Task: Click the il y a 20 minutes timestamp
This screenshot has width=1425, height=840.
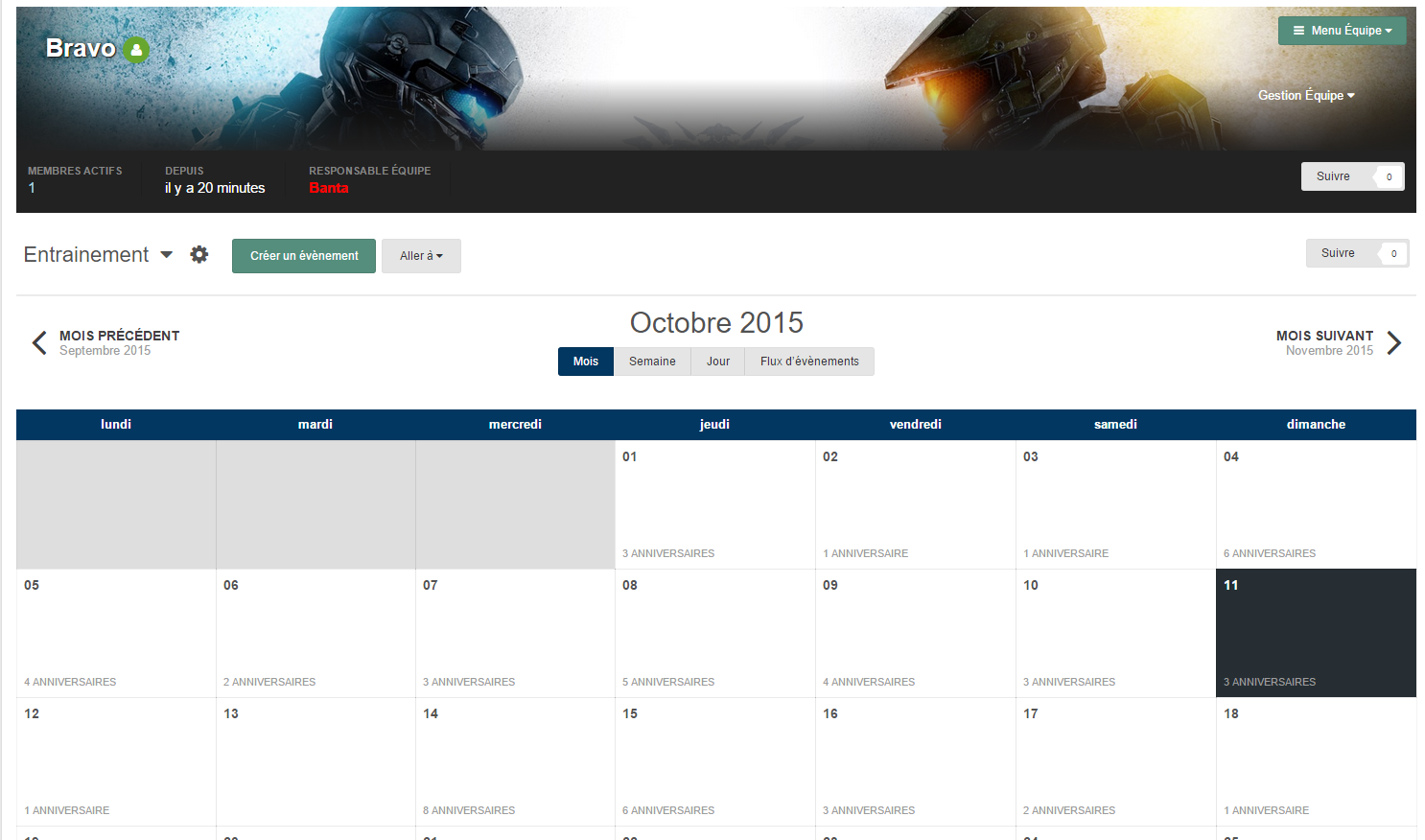Action: (215, 188)
